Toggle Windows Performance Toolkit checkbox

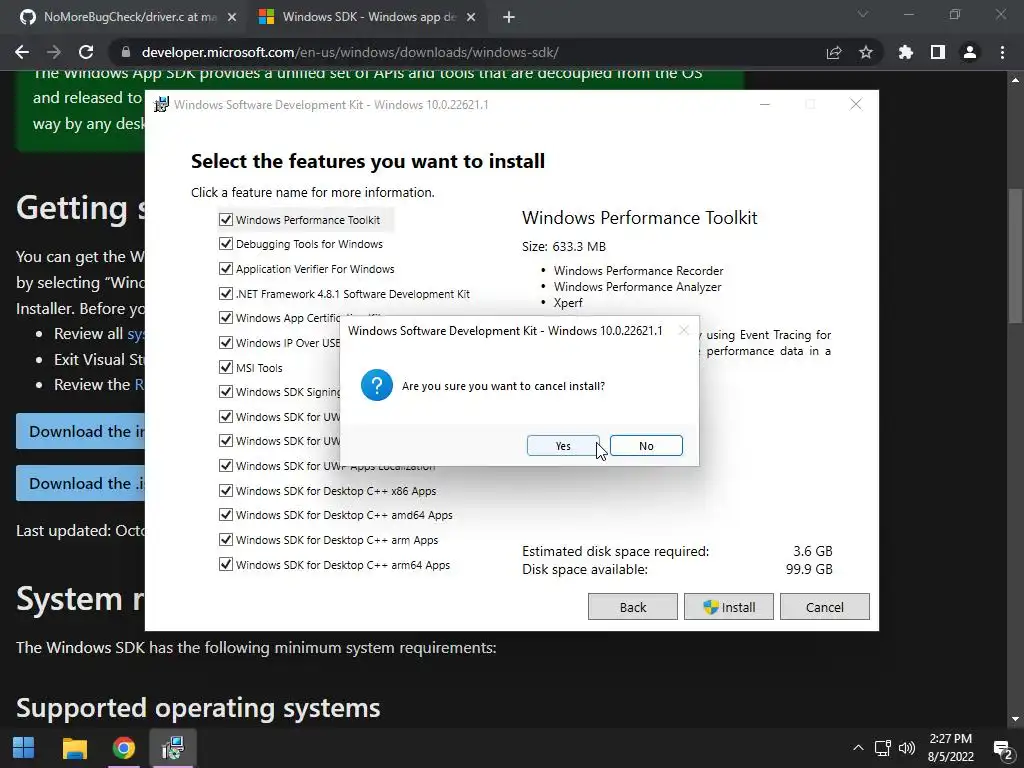tap(226, 219)
